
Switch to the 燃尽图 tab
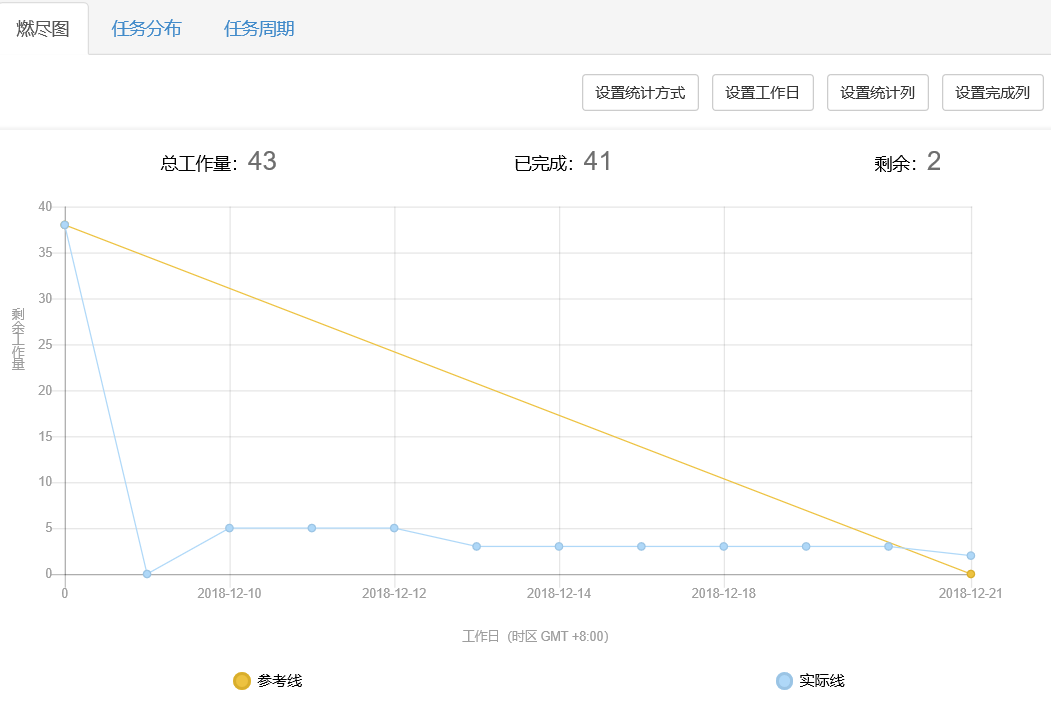coord(44,29)
